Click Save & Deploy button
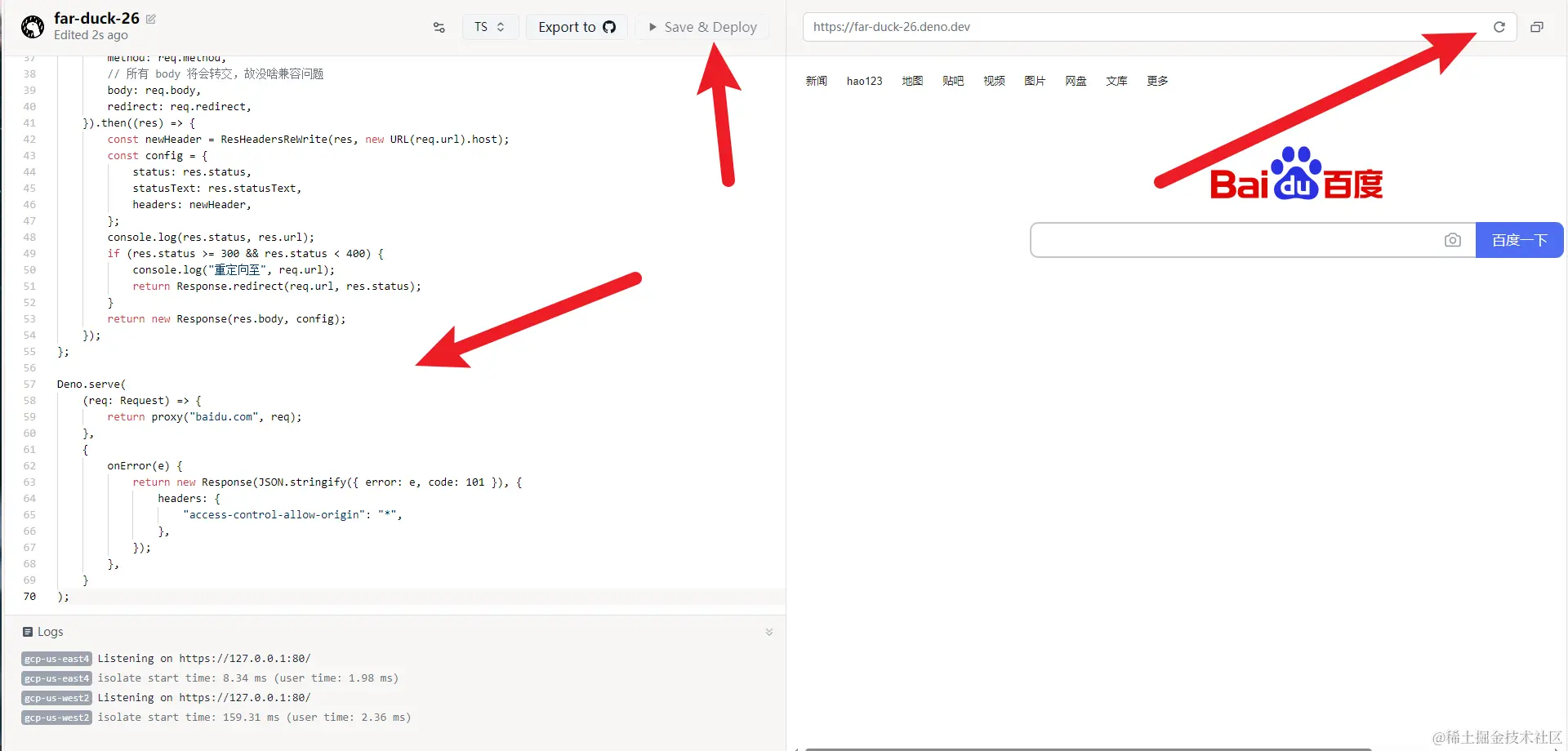1568x751 pixels. (702, 27)
